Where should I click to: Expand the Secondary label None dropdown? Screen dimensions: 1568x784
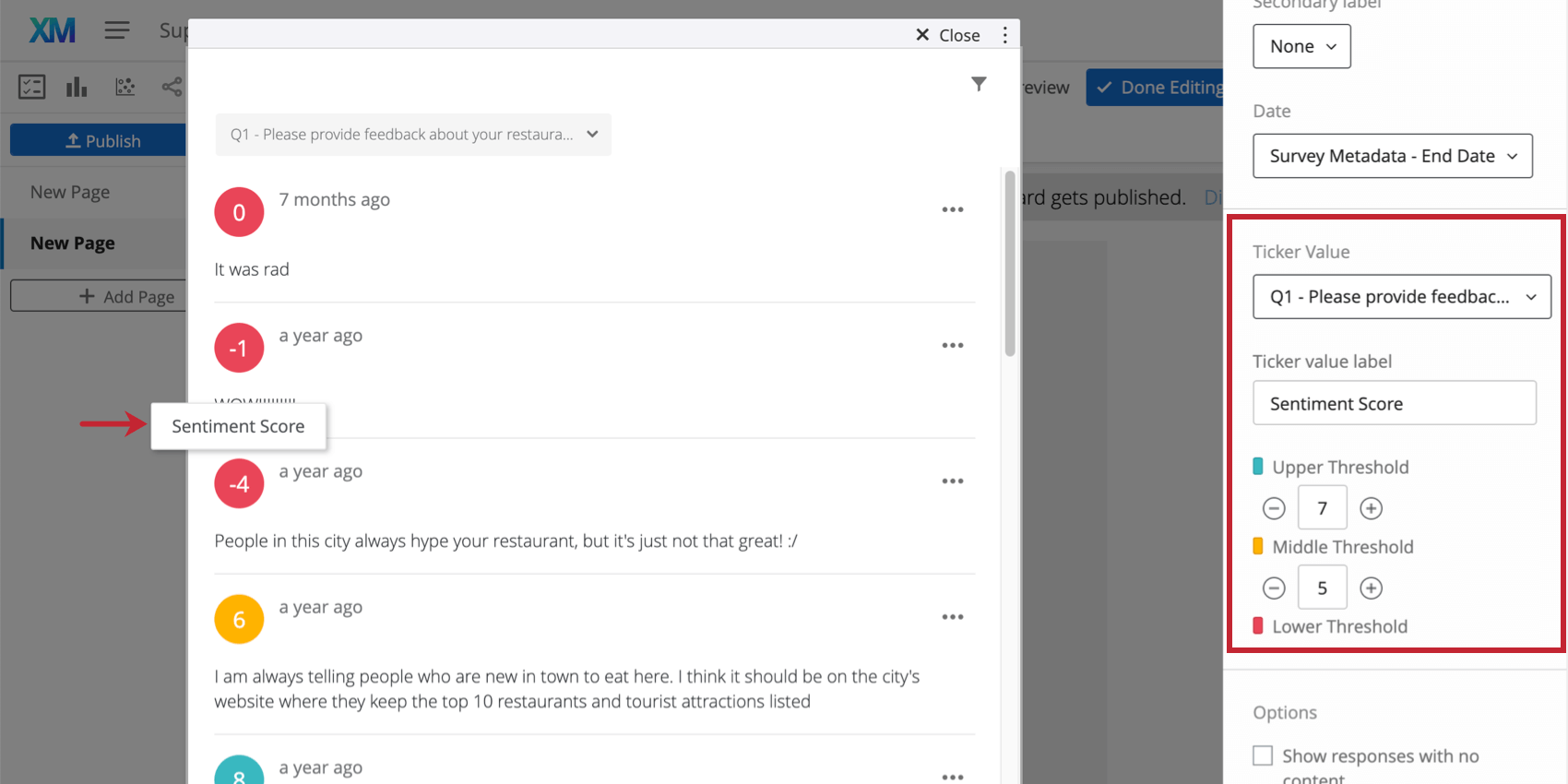[x=1301, y=46]
